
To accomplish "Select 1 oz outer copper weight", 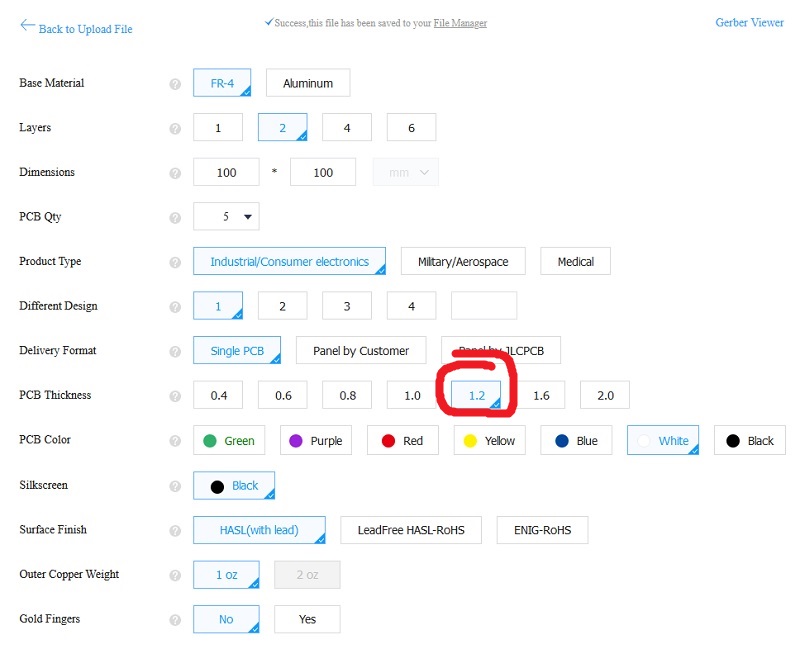I will (226, 575).
